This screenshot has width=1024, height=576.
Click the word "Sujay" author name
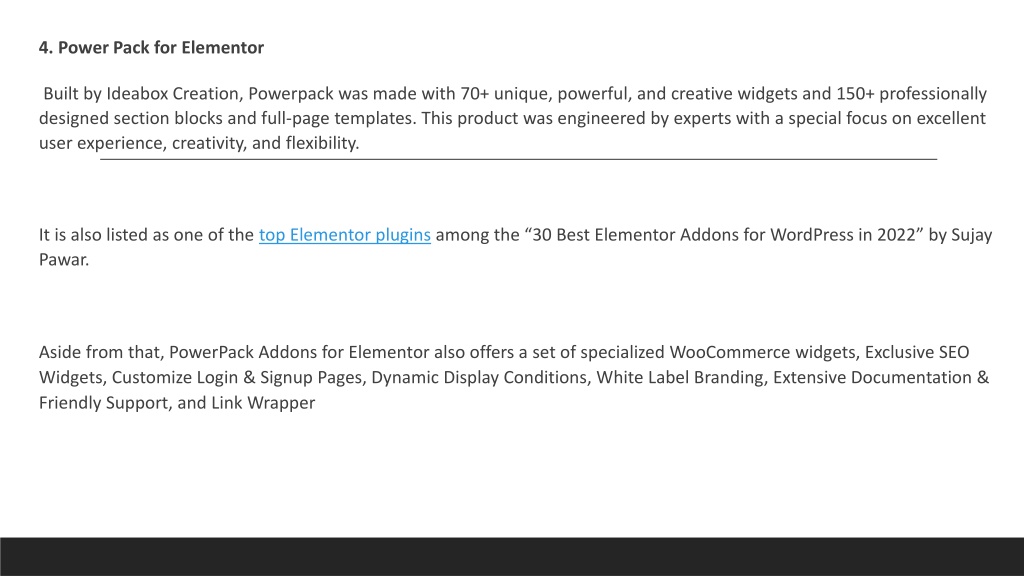tap(972, 234)
